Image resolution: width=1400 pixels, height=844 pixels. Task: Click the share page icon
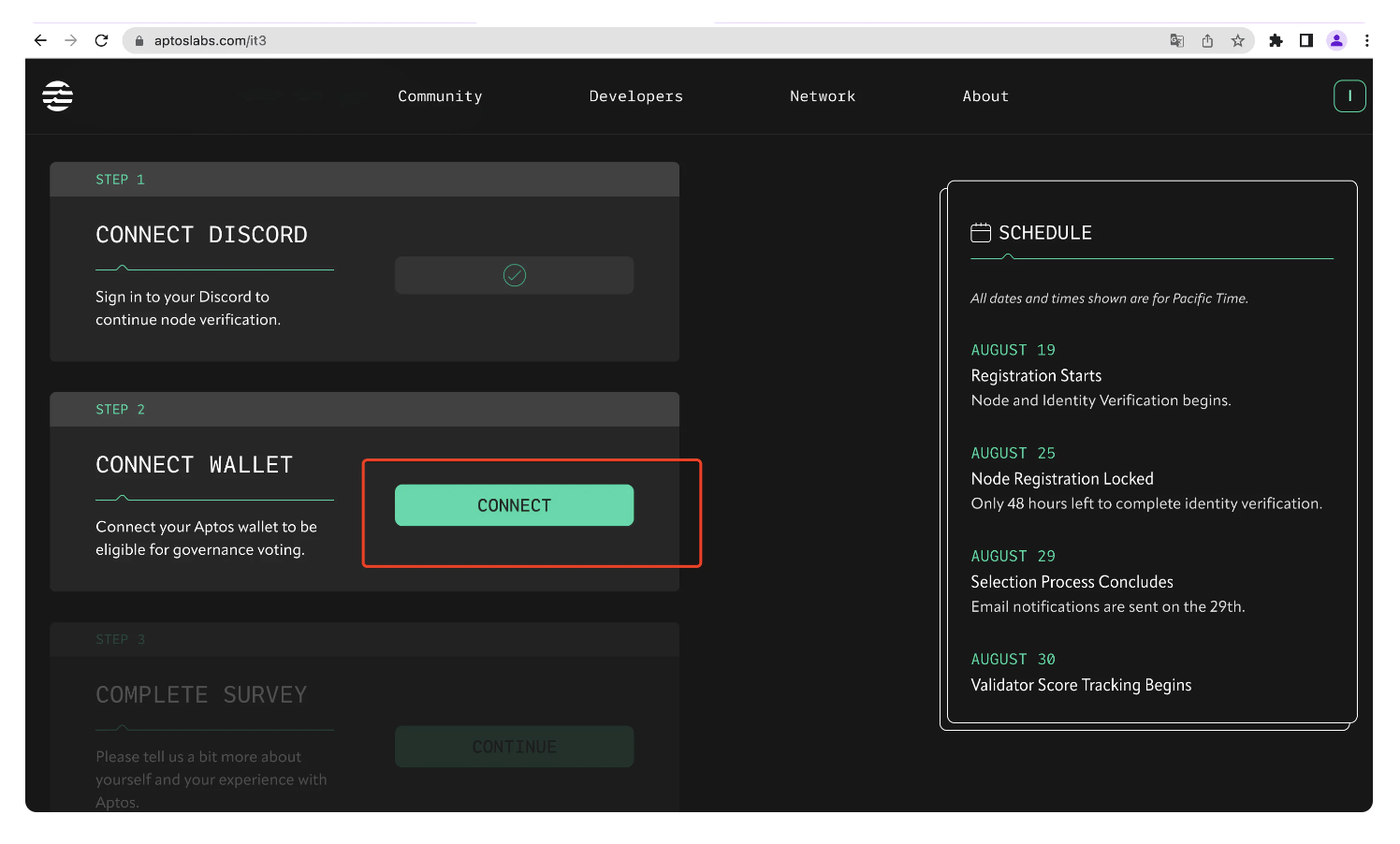tap(1207, 40)
